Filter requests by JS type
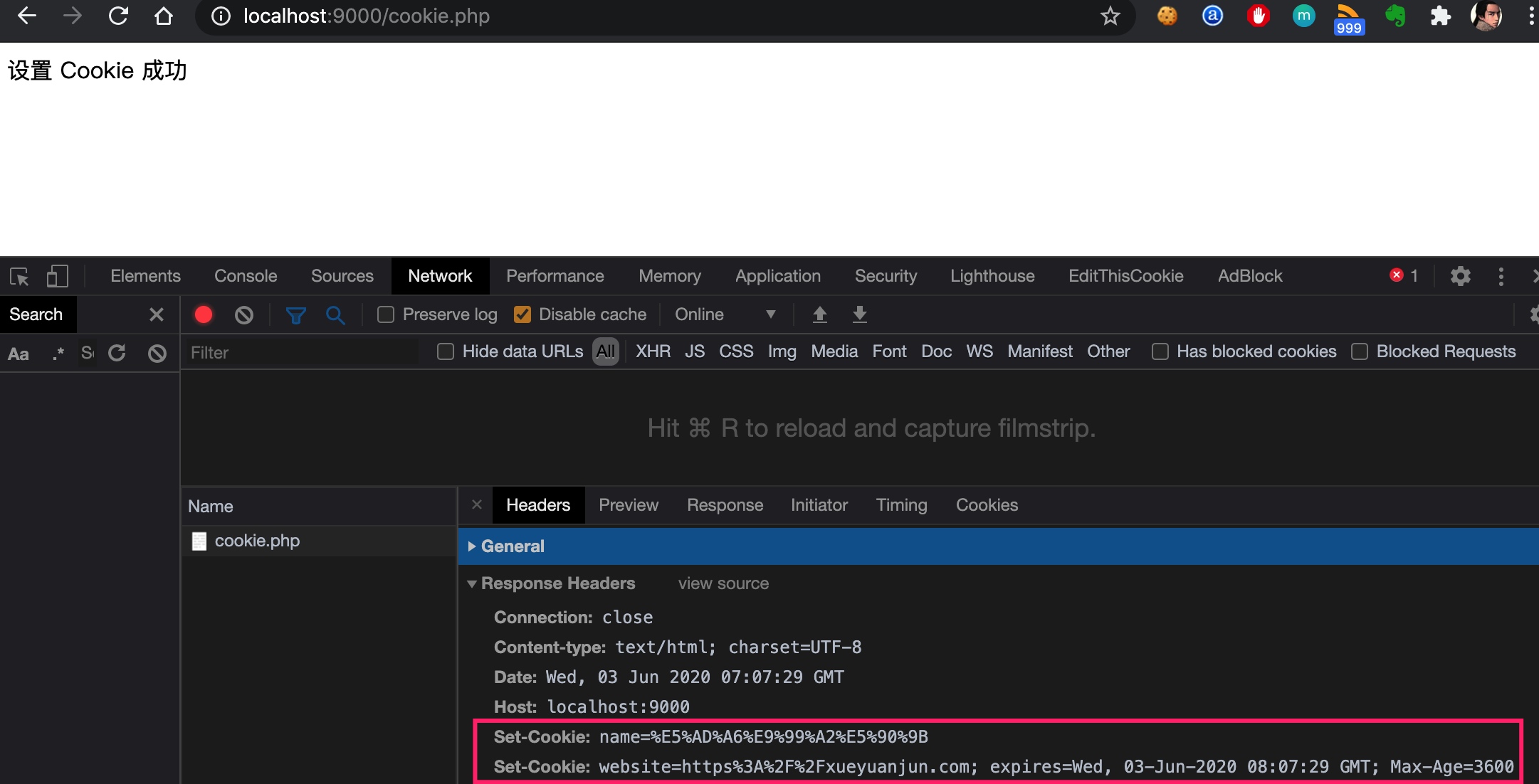Screen dimensions: 1539x784 [695, 351]
